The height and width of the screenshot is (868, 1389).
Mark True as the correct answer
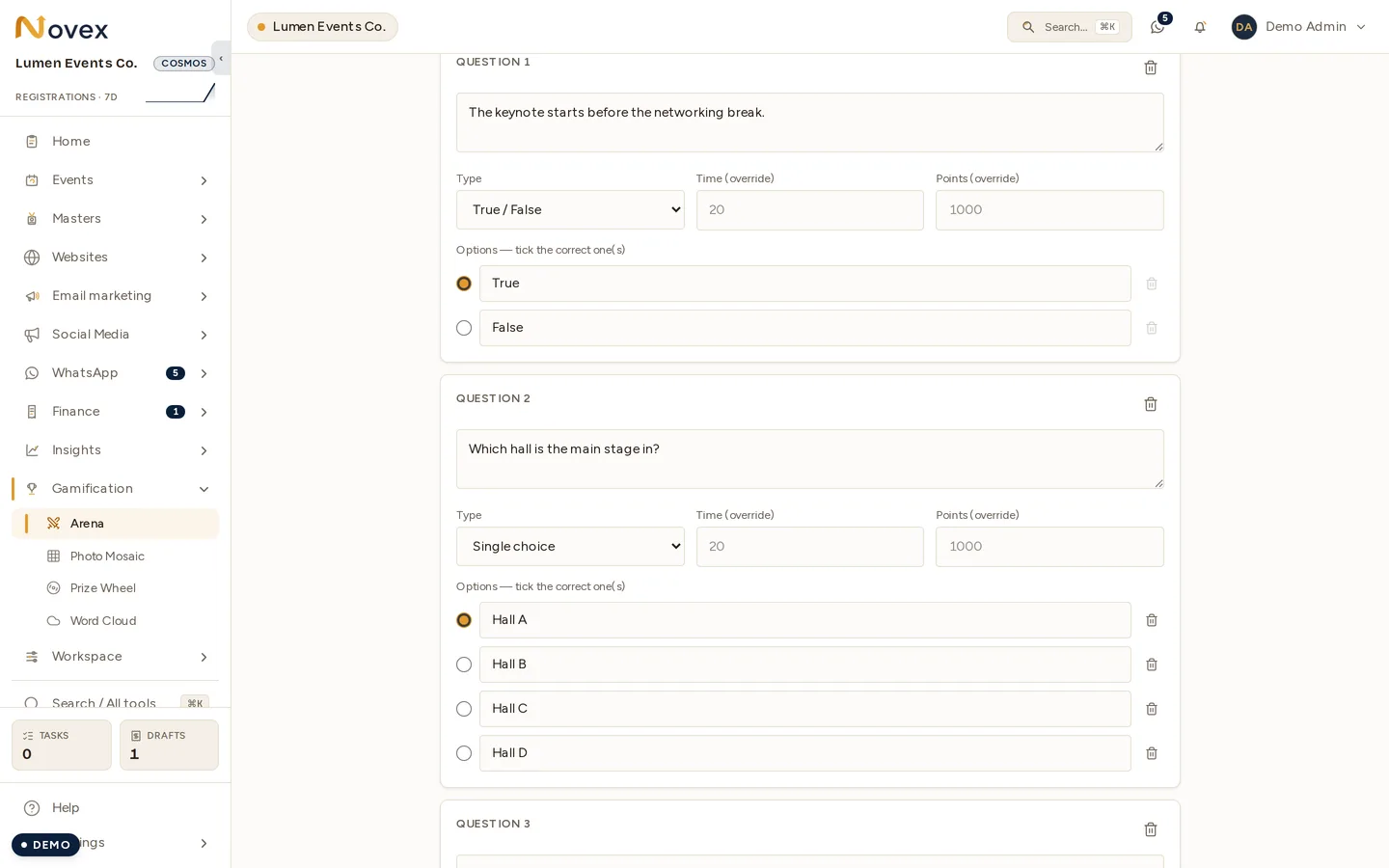(464, 284)
